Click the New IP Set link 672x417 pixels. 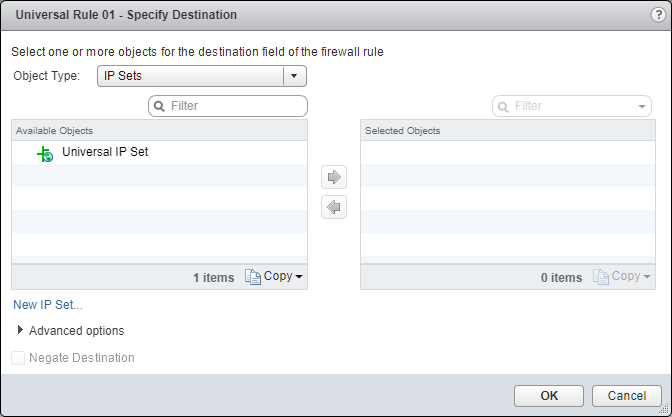[48, 305]
